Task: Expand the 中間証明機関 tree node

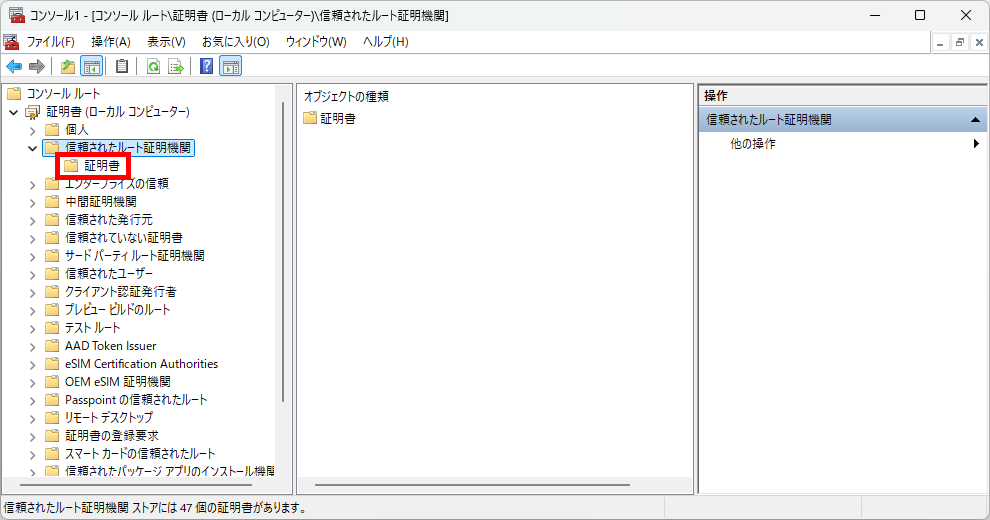Action: (33, 202)
